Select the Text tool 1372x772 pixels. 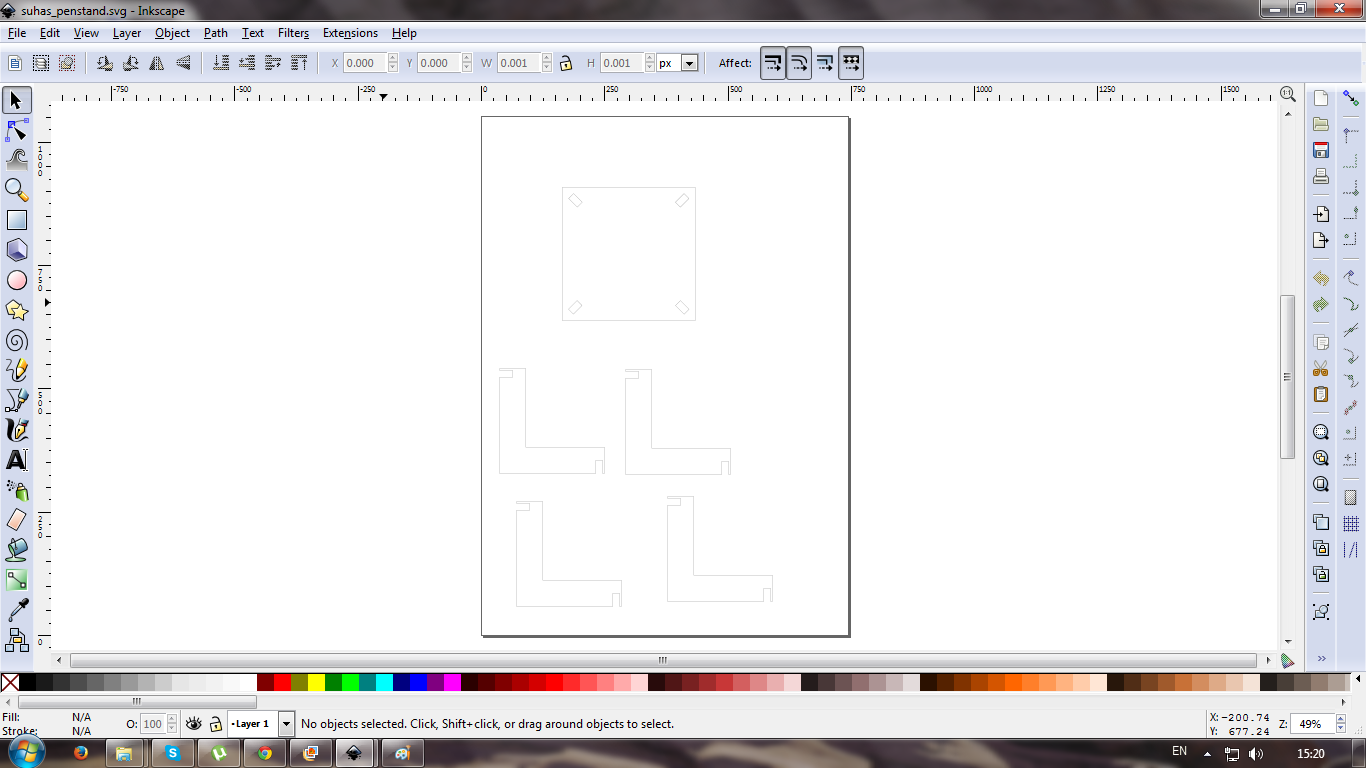[16, 460]
